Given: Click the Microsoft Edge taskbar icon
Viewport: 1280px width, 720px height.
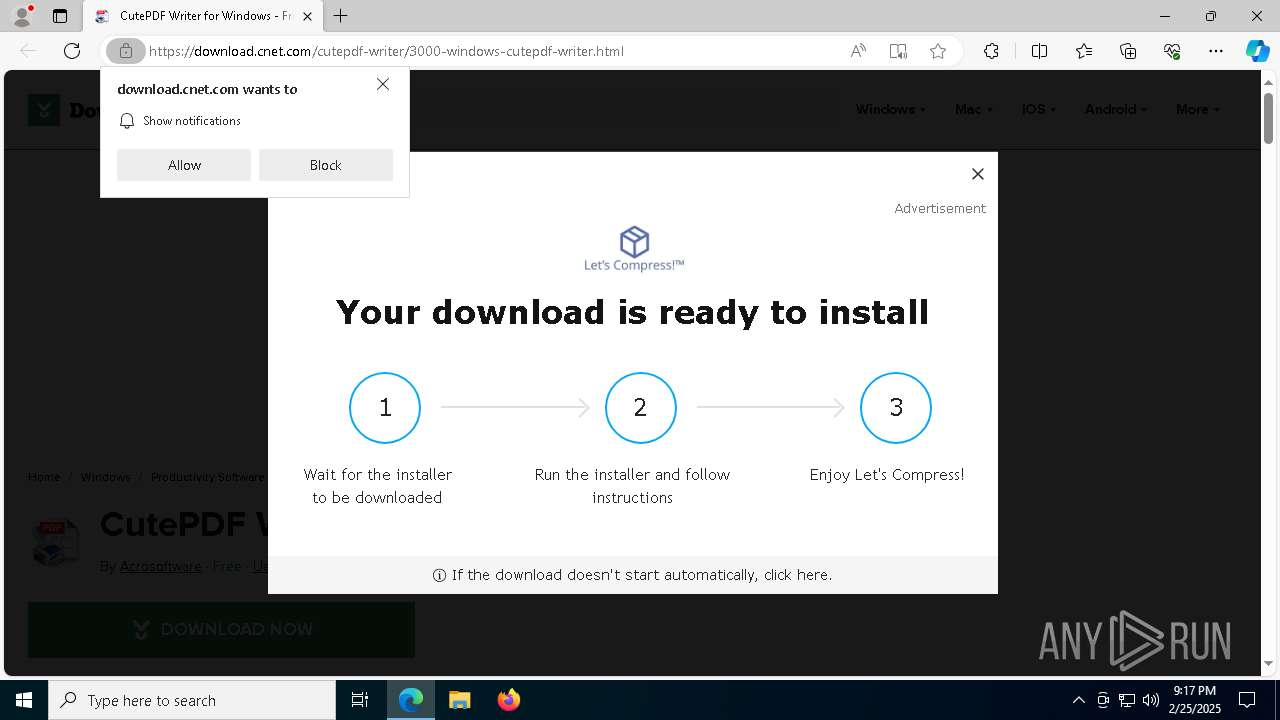Looking at the screenshot, I should [x=411, y=700].
